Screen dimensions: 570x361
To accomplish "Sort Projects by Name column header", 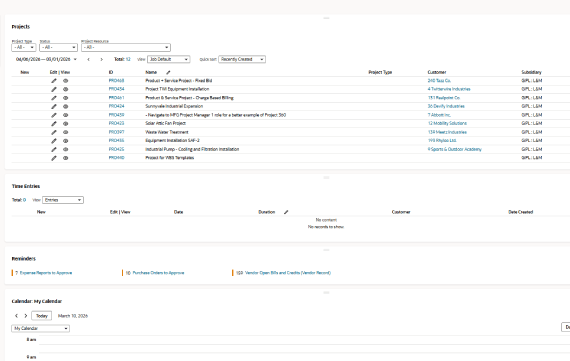I will click(151, 72).
